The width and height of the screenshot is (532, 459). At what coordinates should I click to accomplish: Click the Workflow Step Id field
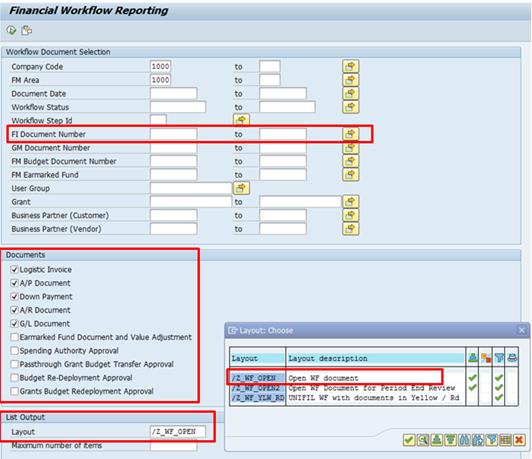[x=158, y=120]
